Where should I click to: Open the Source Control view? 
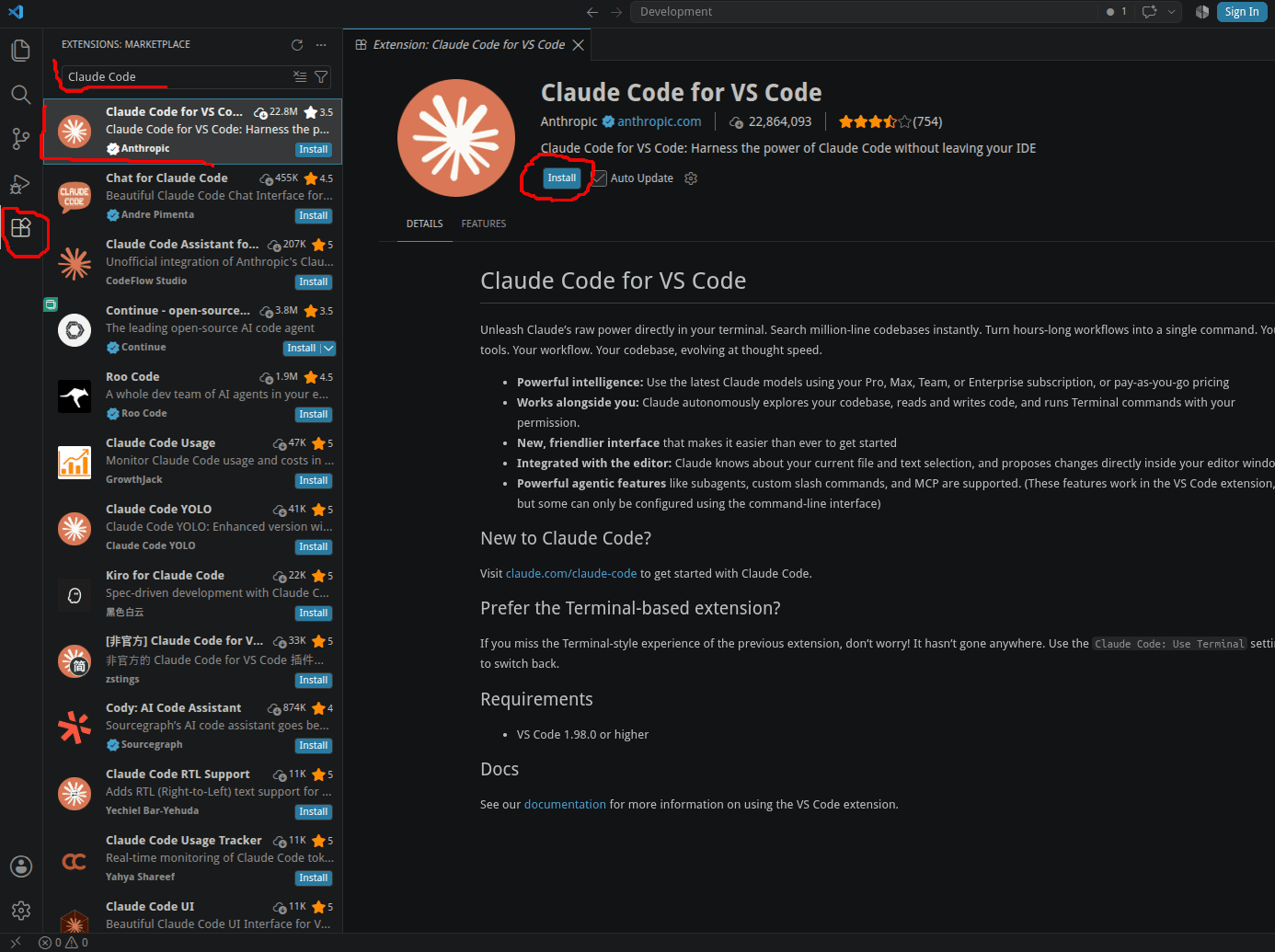(20, 139)
